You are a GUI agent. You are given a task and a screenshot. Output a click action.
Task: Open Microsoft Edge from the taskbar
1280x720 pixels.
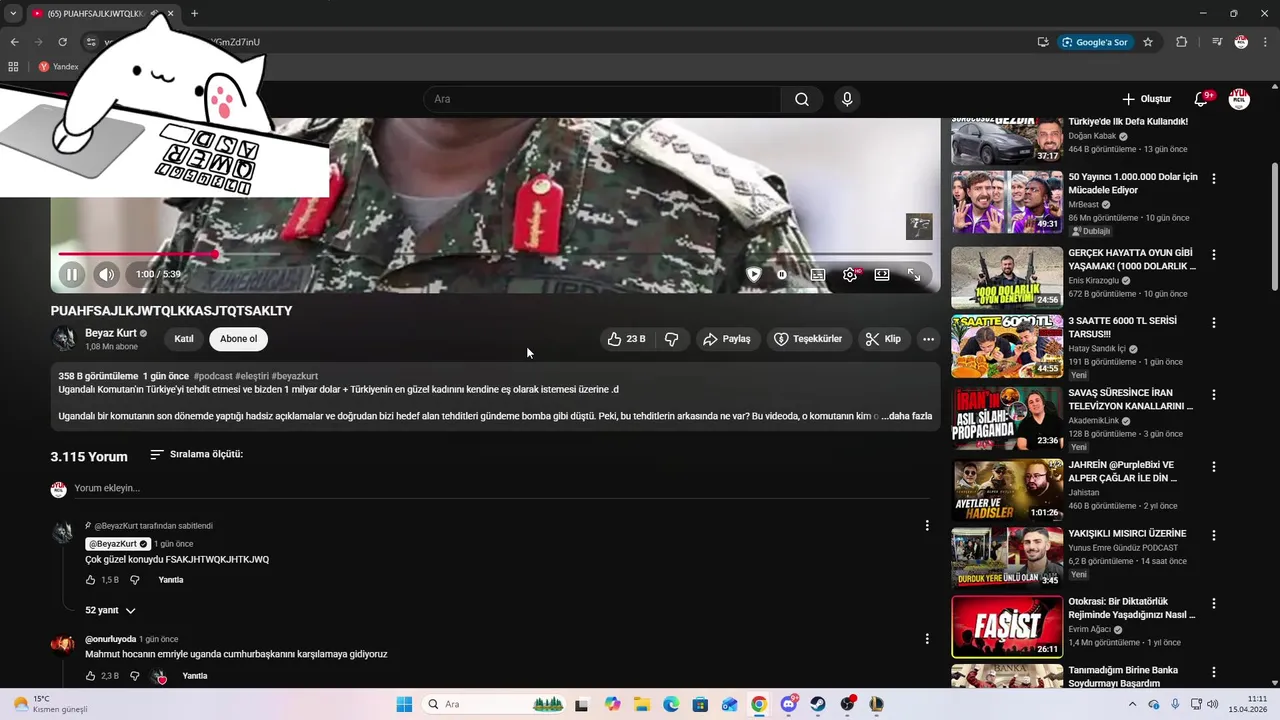click(671, 704)
